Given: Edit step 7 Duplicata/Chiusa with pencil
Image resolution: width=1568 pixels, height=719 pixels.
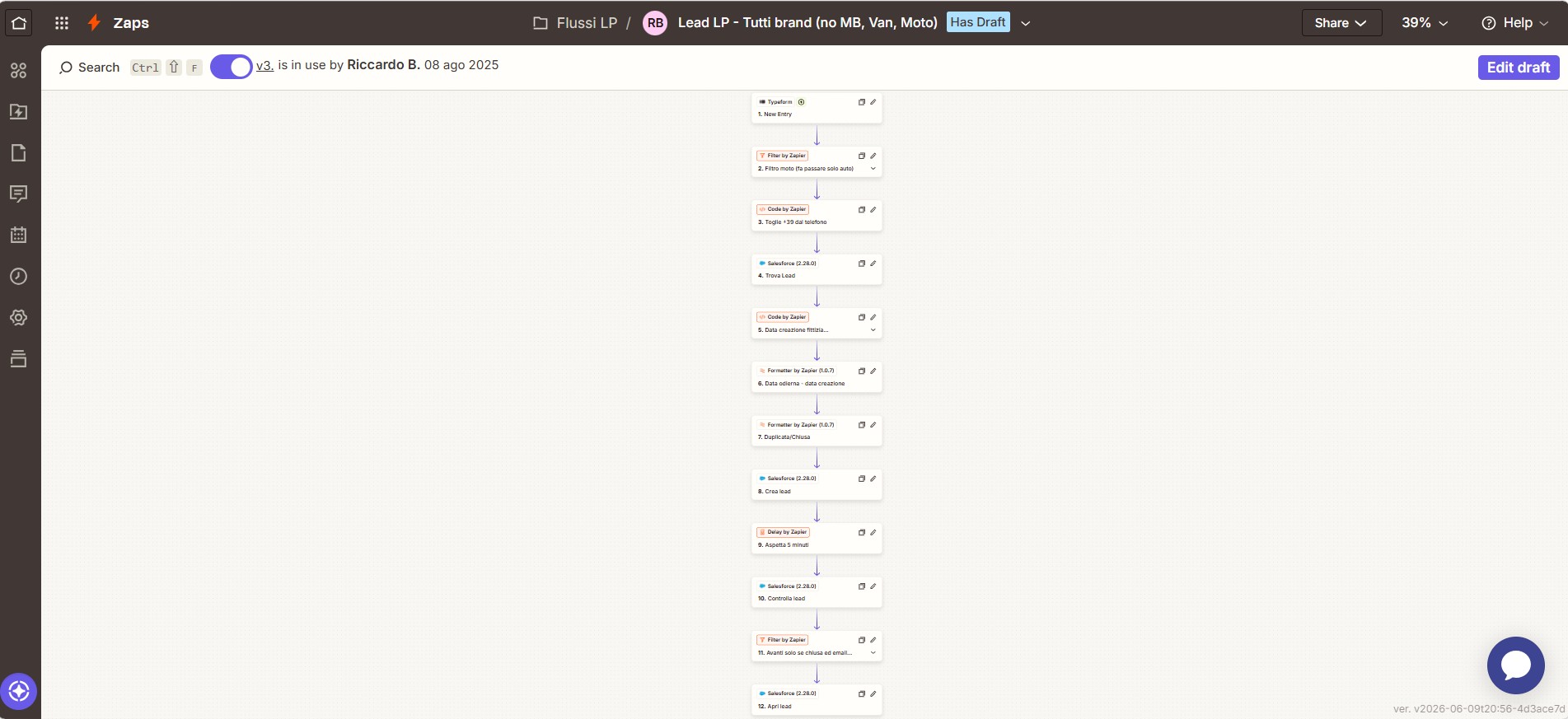Looking at the screenshot, I should 873,425.
